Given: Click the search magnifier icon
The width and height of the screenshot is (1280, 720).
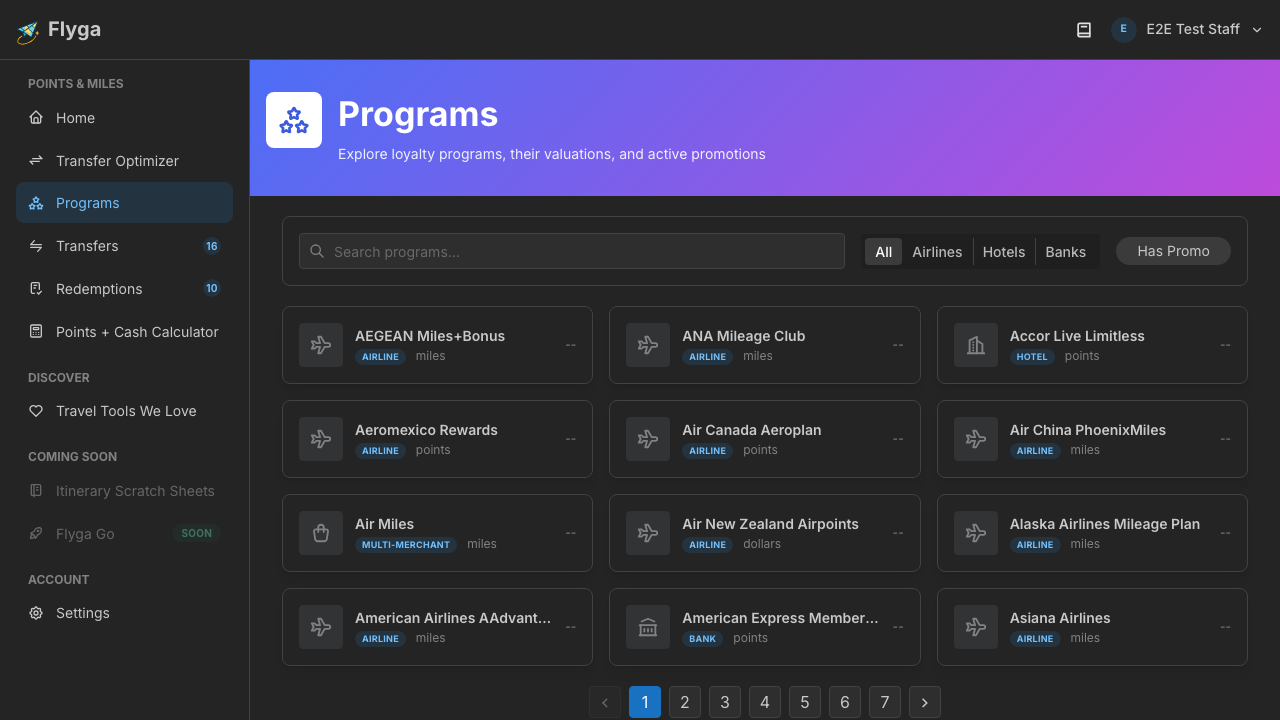Looking at the screenshot, I should click(317, 251).
